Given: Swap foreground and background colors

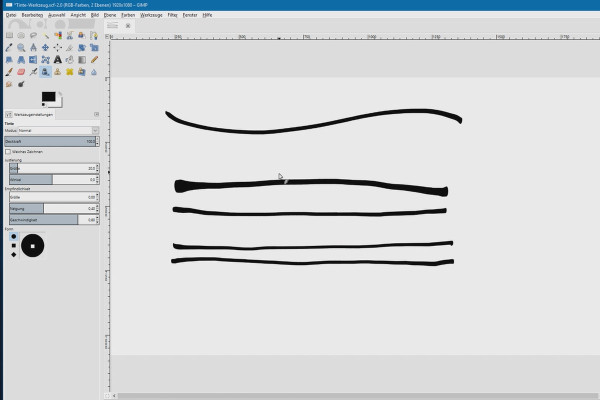Looking at the screenshot, I should click(x=60, y=93).
